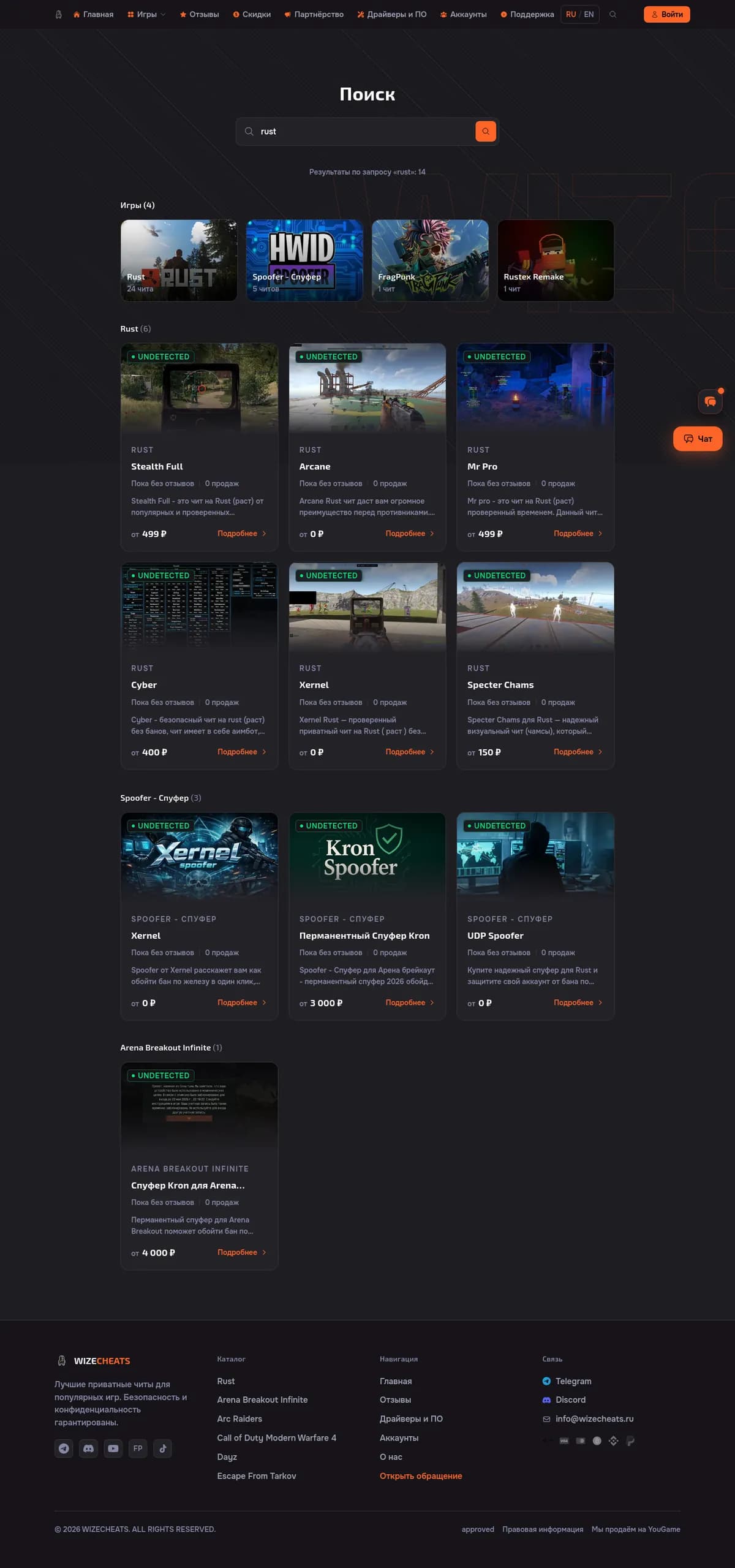The image size is (735, 1568).
Task: Open the Чат button
Action: tap(698, 439)
